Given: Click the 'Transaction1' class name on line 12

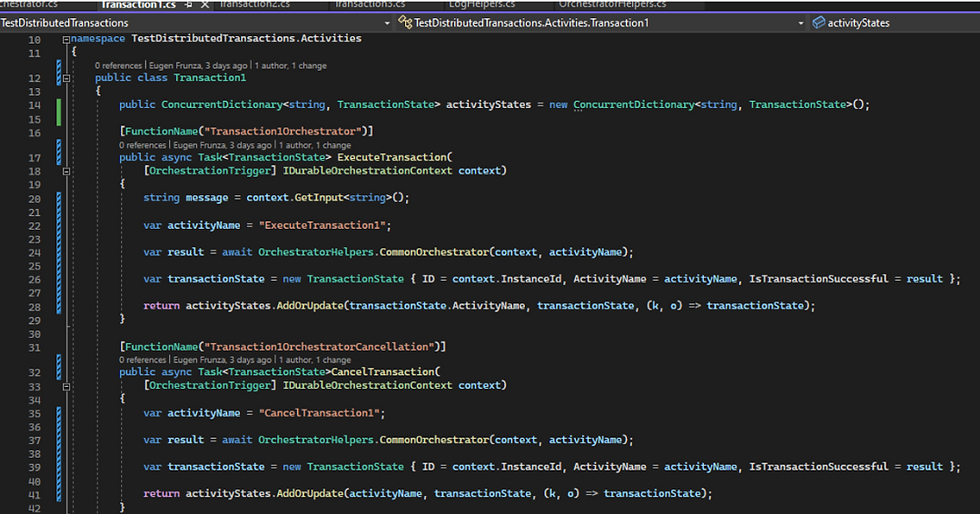Looking at the screenshot, I should 210,78.
